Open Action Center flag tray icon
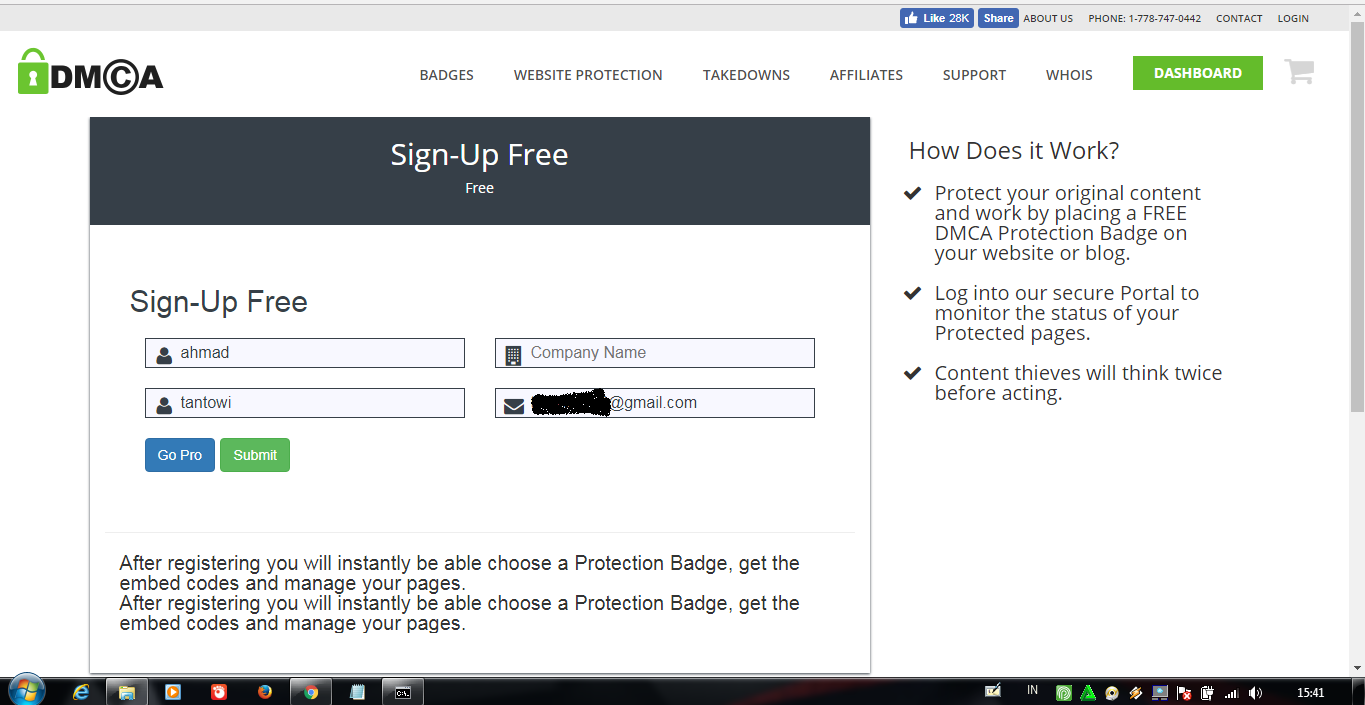 click(1184, 692)
